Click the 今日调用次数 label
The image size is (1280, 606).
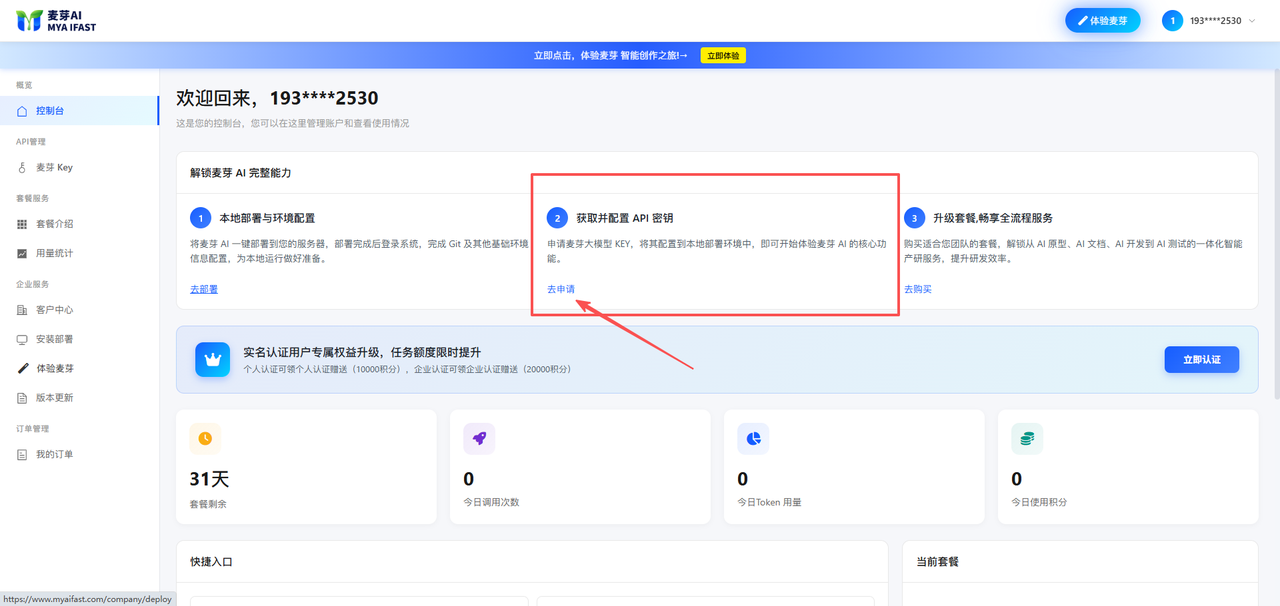point(491,502)
